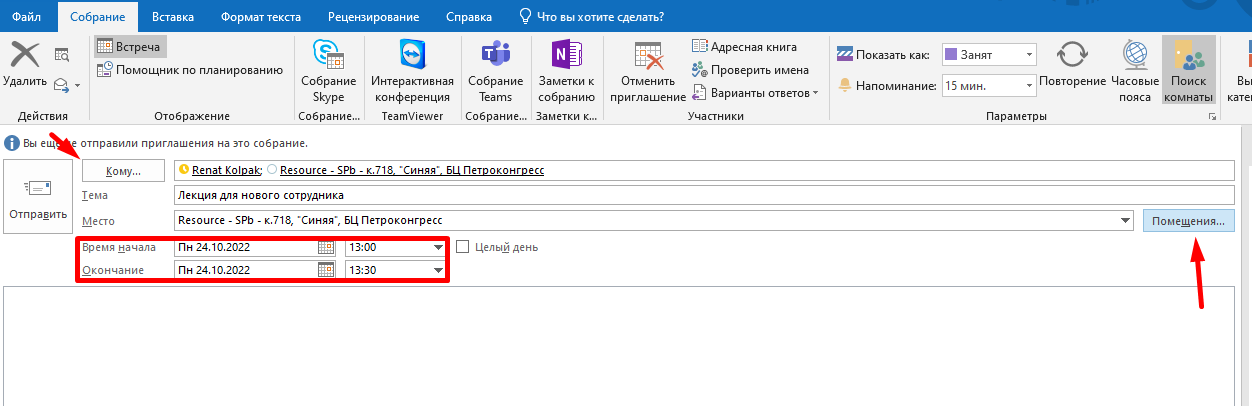The height and width of the screenshot is (406, 1252).
Task: Open Time zones globe icon
Action: tap(1134, 56)
